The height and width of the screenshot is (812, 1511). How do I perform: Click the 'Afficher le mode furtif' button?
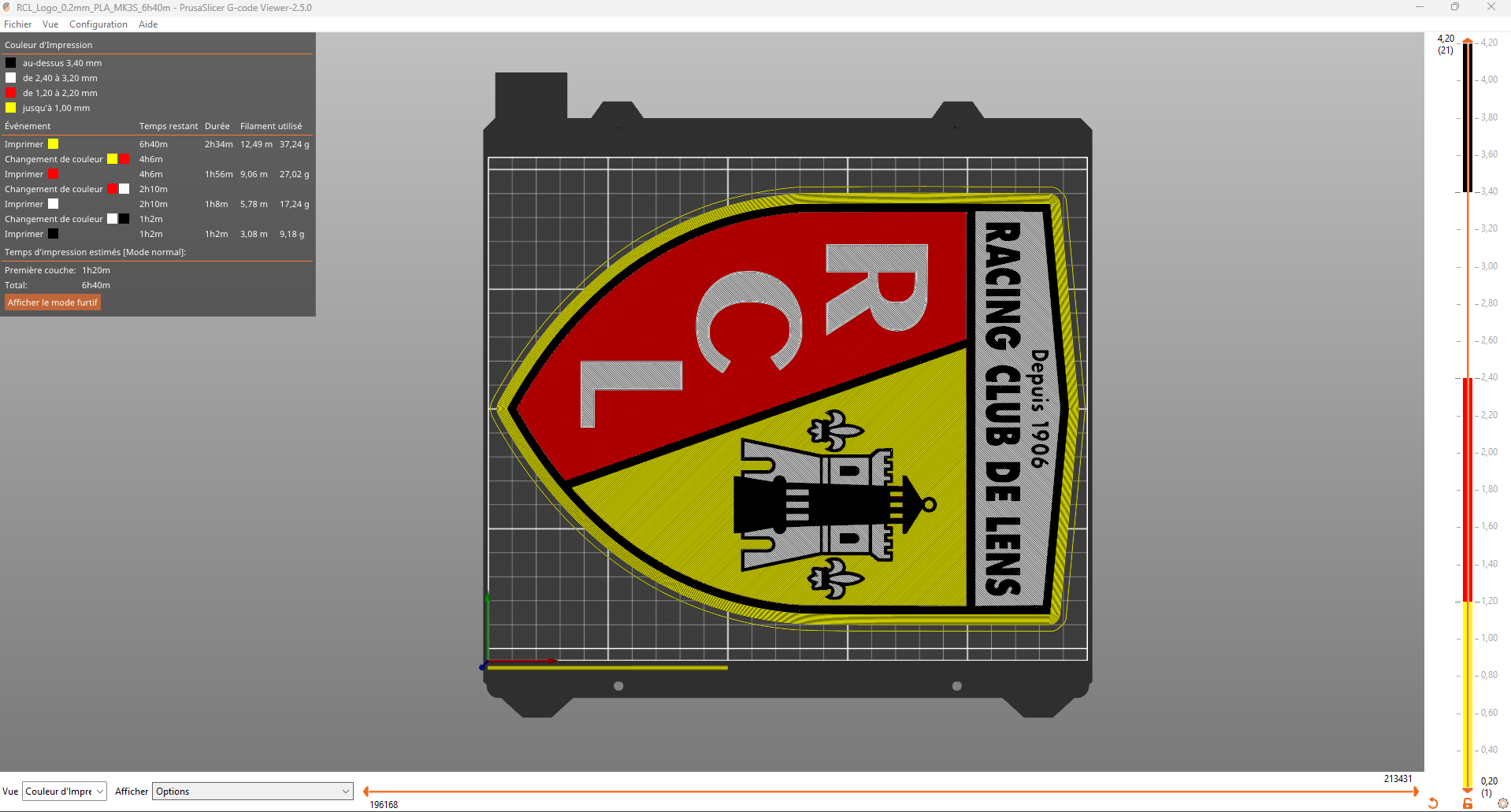pos(52,302)
